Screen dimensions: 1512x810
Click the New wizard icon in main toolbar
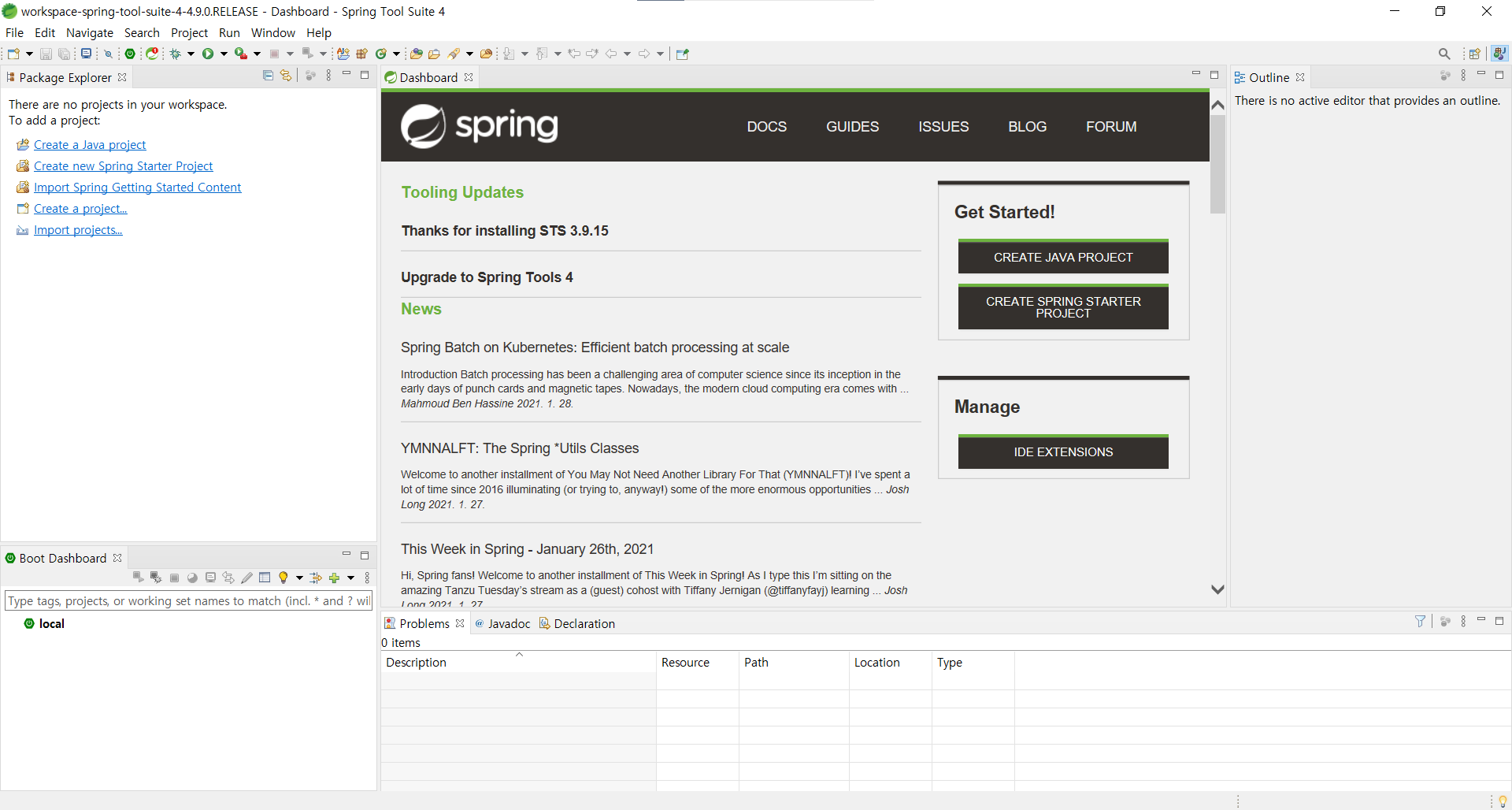(x=13, y=54)
